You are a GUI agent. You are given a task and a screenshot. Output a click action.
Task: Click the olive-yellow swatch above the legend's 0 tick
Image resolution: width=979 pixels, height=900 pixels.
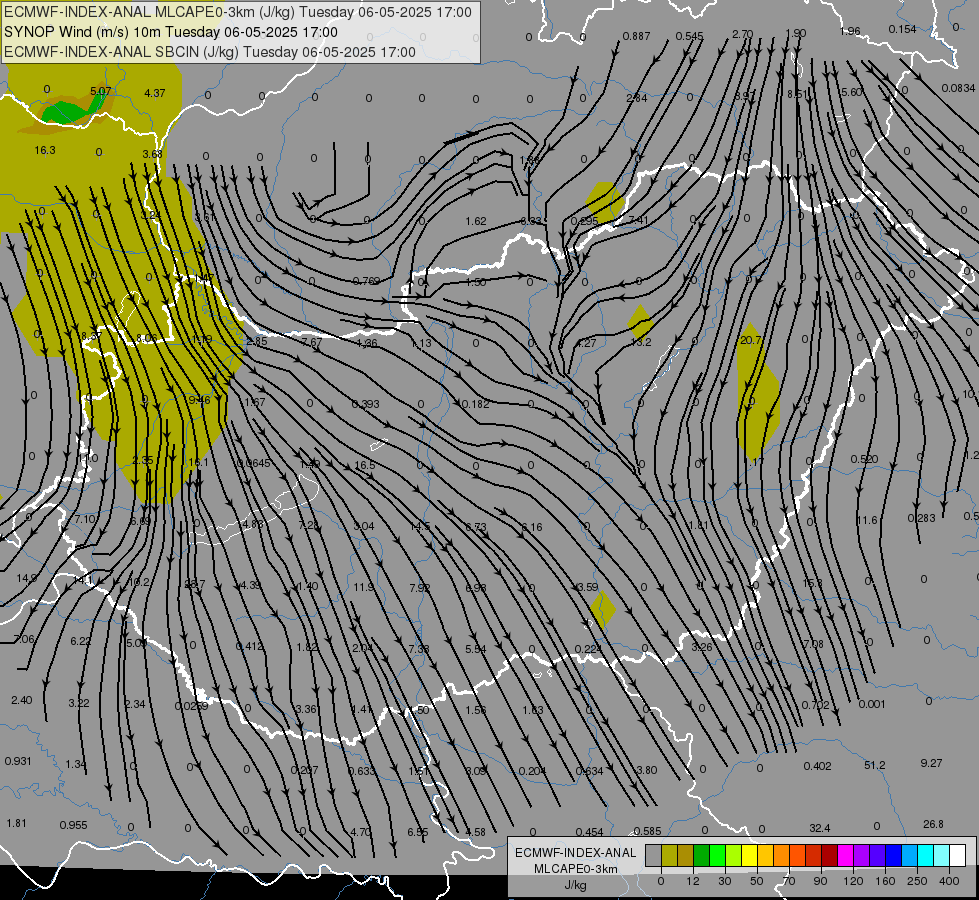(x=669, y=855)
